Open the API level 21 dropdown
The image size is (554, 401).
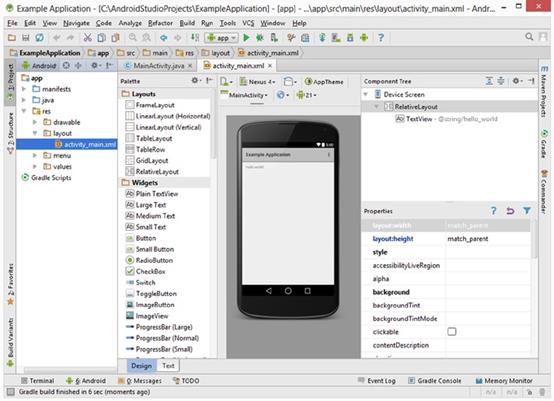tap(306, 95)
